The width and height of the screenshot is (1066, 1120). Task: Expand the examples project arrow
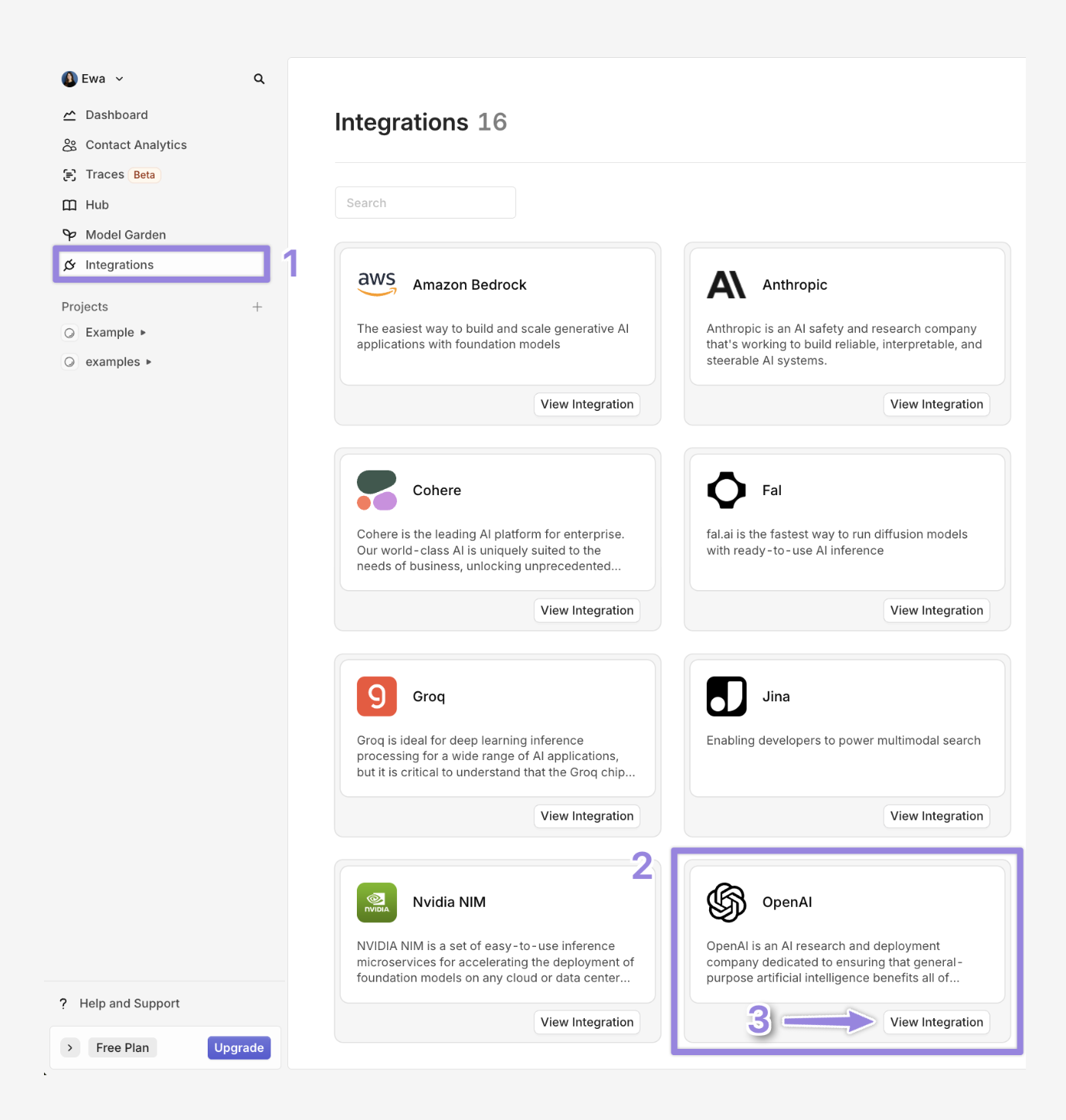(x=148, y=362)
